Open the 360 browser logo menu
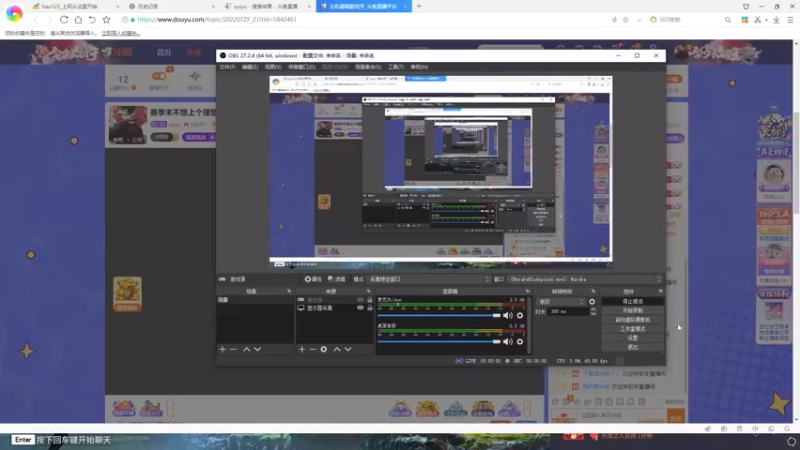800x450 pixels. (x=14, y=13)
